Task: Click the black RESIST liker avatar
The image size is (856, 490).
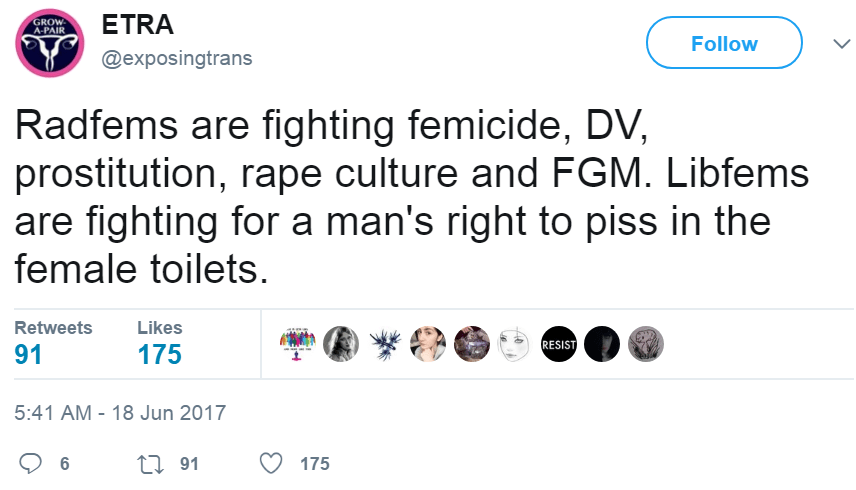Action: [558, 344]
